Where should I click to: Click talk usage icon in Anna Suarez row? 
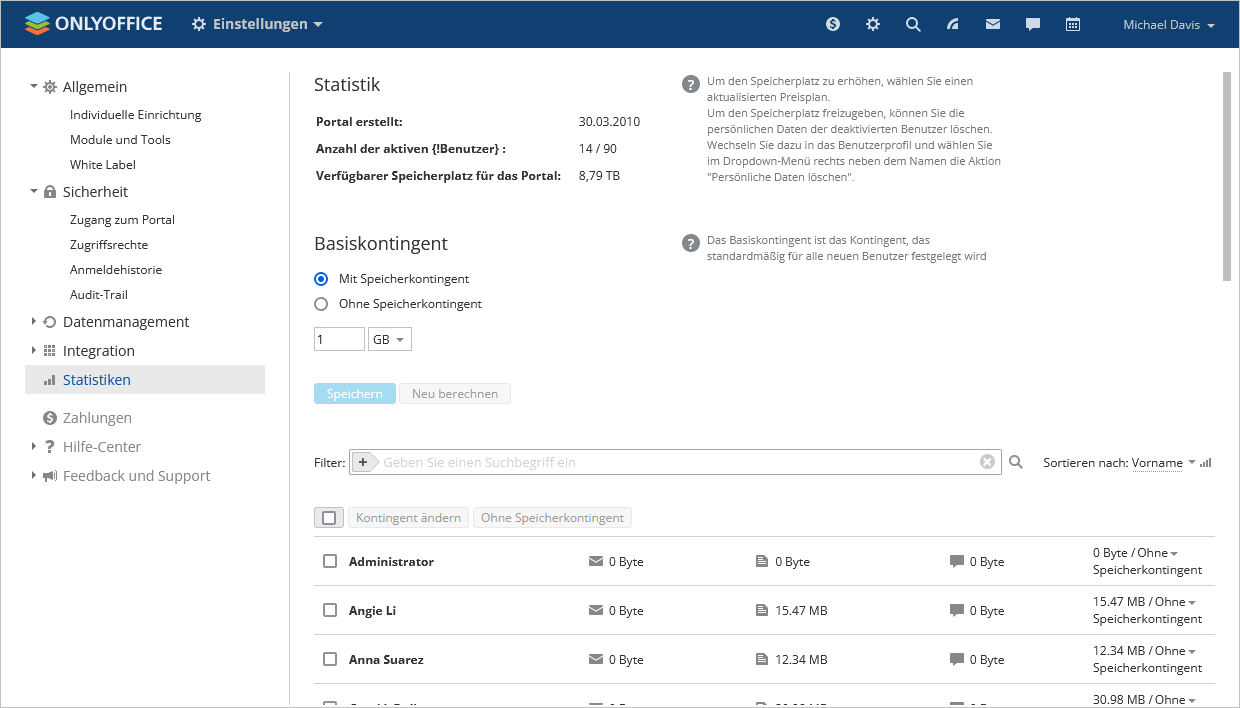coord(957,660)
